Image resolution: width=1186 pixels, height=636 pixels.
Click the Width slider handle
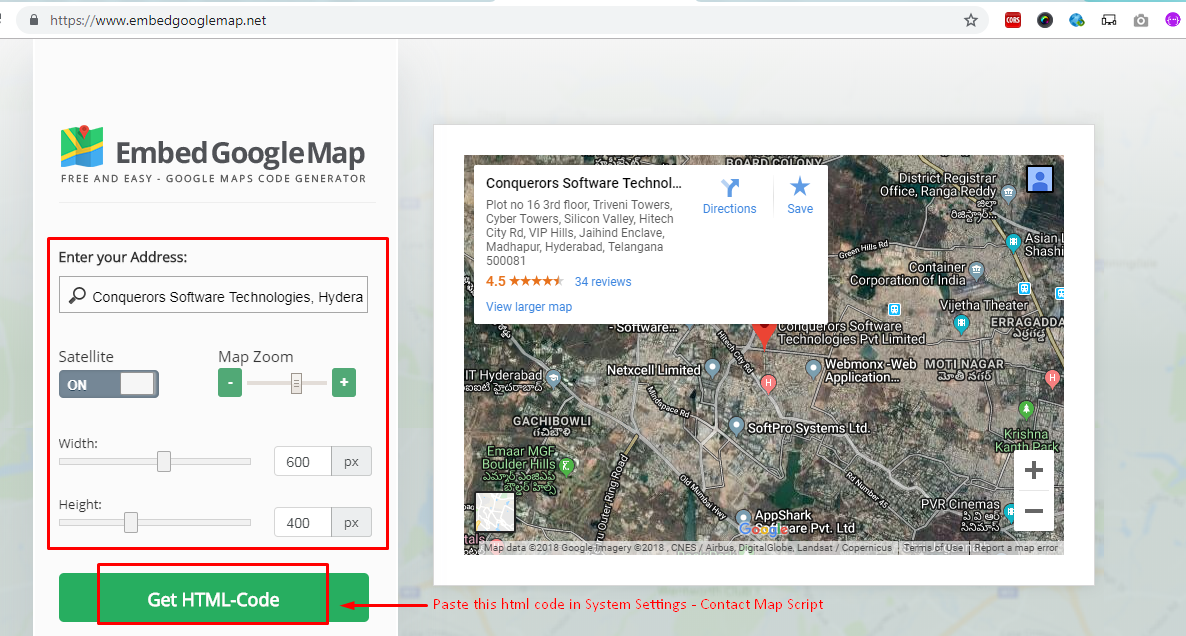pos(164,461)
